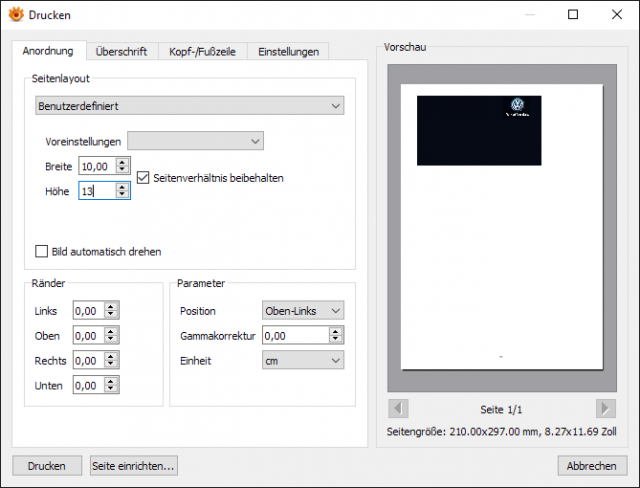
Task: Increase the Gammakorrektur value with up arrow
Action: (x=336, y=331)
